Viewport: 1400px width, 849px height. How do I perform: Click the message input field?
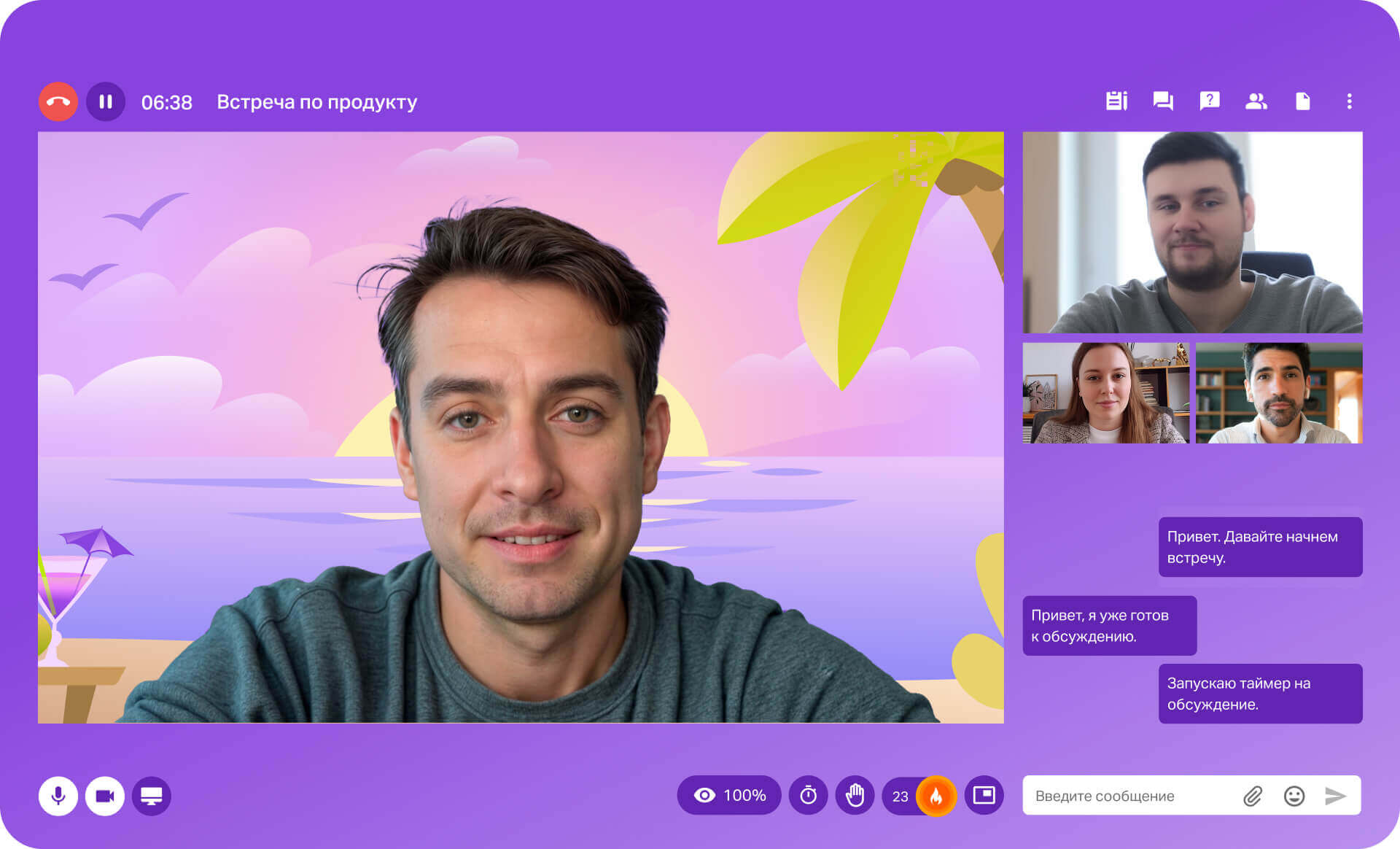pyautogui.click(x=1130, y=796)
